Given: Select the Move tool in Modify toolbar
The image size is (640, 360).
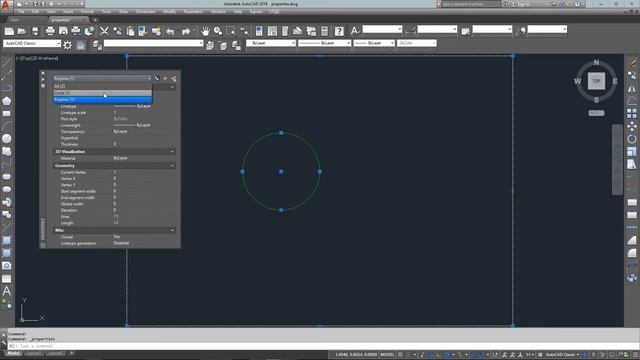Looking at the screenshot, I should pyautogui.click(x=632, y=126).
